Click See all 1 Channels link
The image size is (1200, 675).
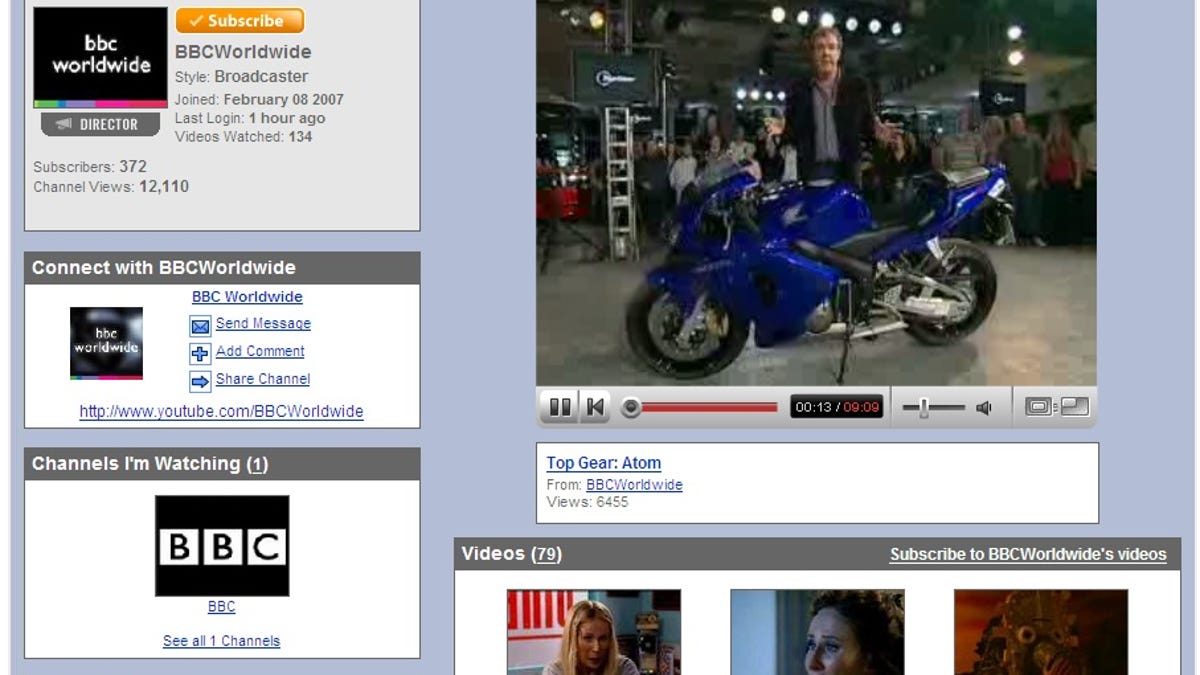[221, 641]
